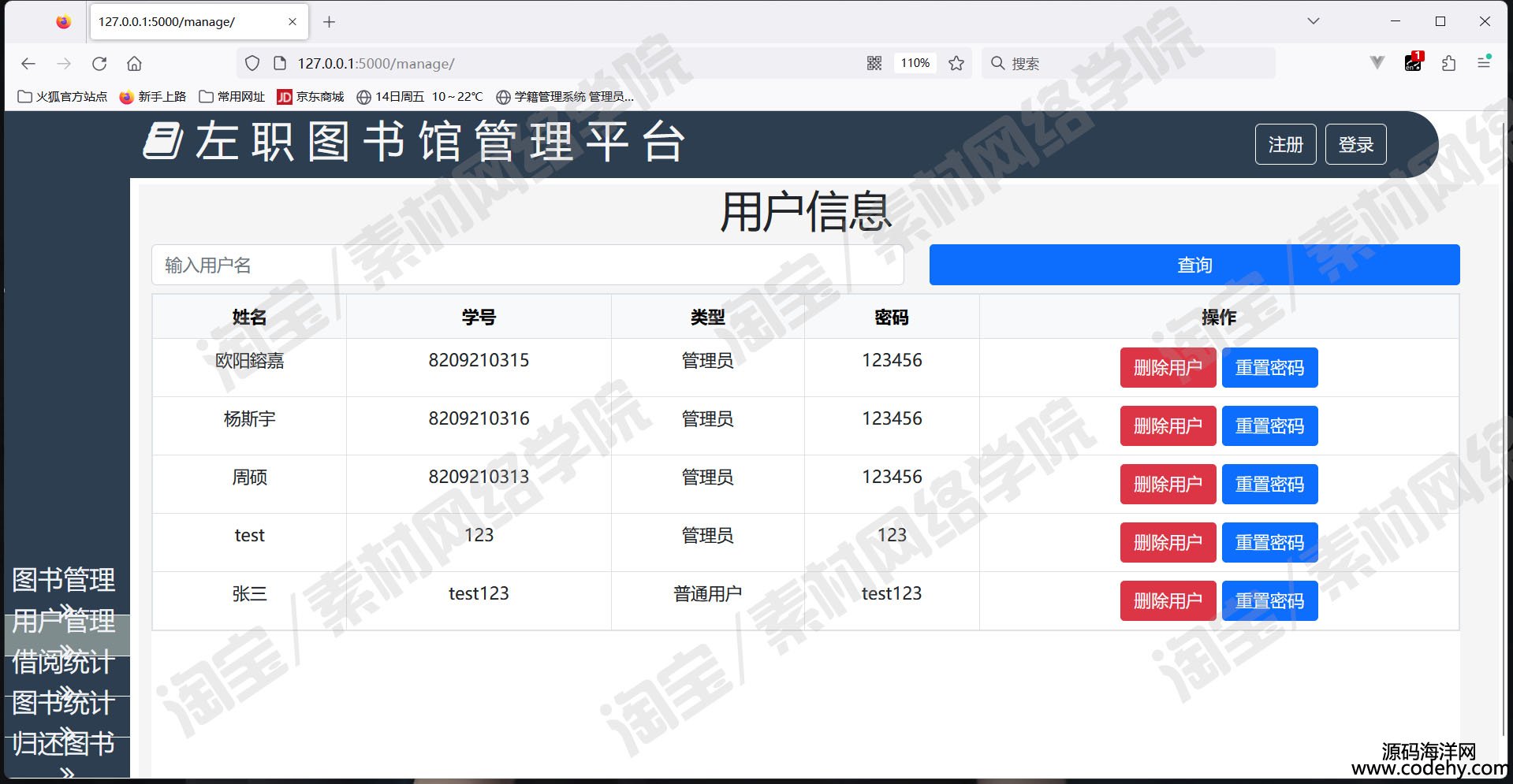Screen dimensions: 1513x784
Task: Click the 操作 column header
Action: click(1219, 317)
